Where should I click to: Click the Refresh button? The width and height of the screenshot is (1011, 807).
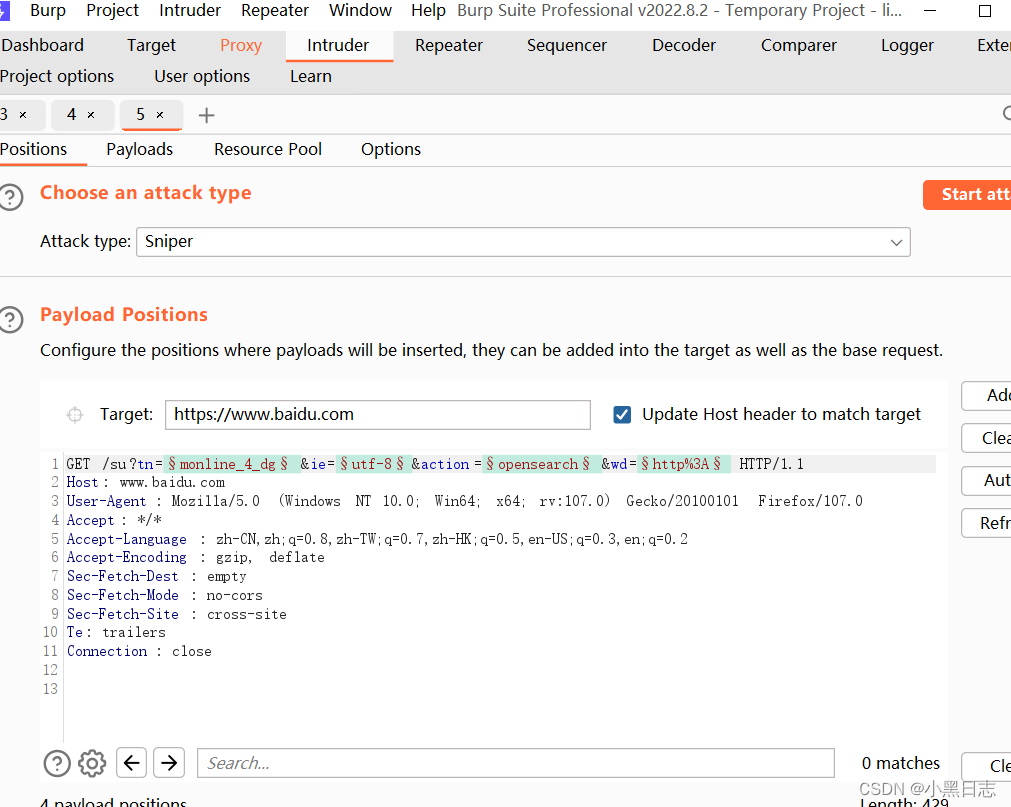pyautogui.click(x=986, y=523)
